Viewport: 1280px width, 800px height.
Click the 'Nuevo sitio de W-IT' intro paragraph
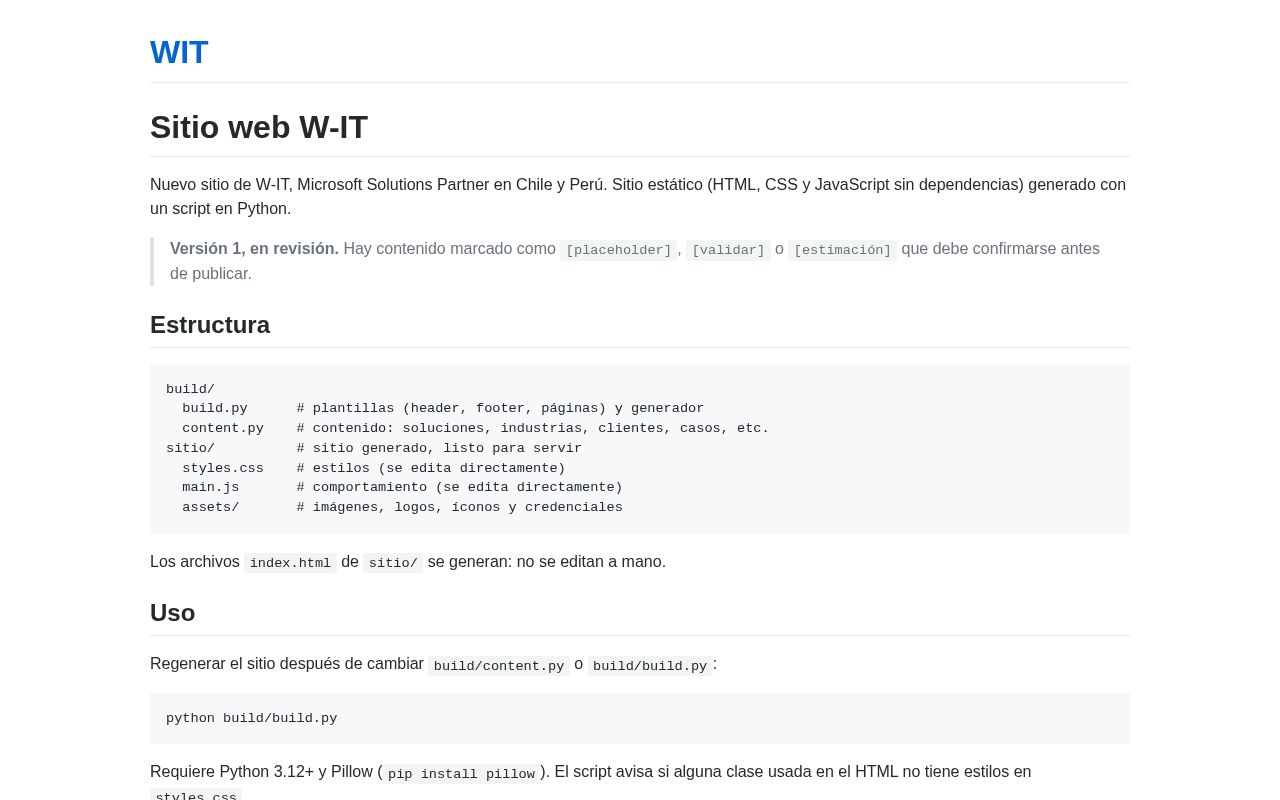point(640,197)
